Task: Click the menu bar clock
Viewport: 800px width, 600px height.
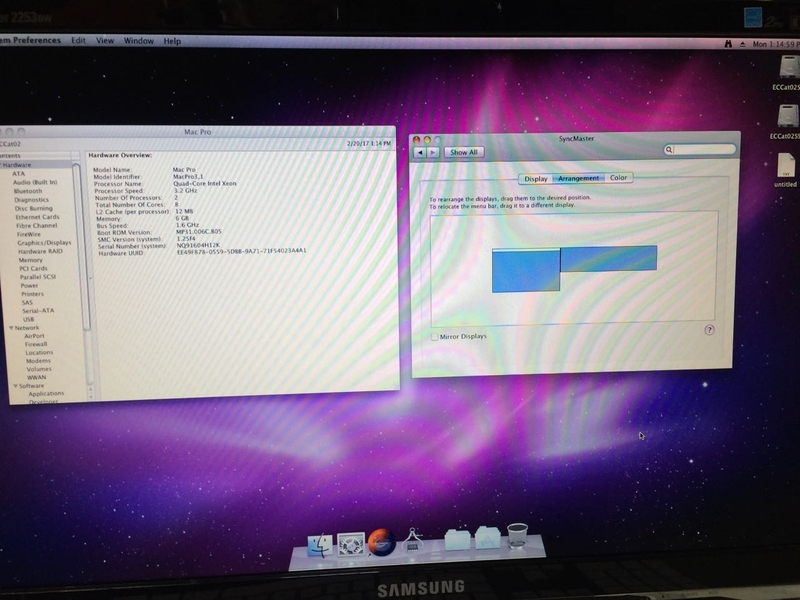Action: click(x=776, y=44)
